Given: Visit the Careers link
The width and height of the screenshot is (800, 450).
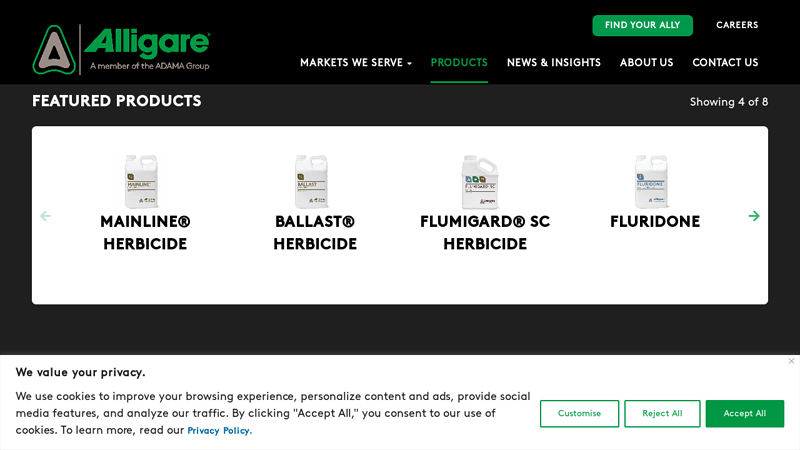Looking at the screenshot, I should coord(737,25).
